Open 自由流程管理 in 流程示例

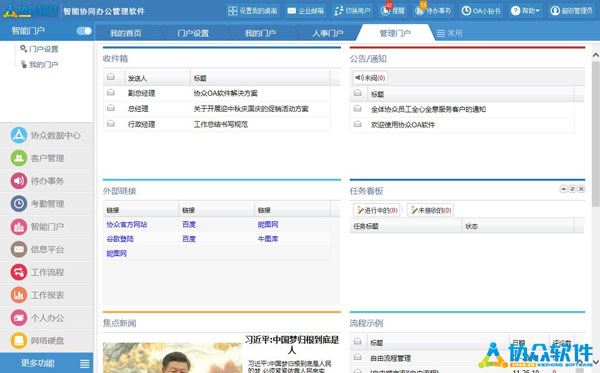pos(391,358)
